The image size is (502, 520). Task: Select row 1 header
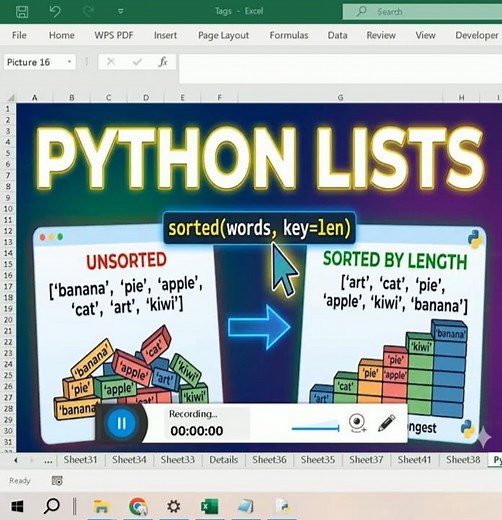coord(8,109)
